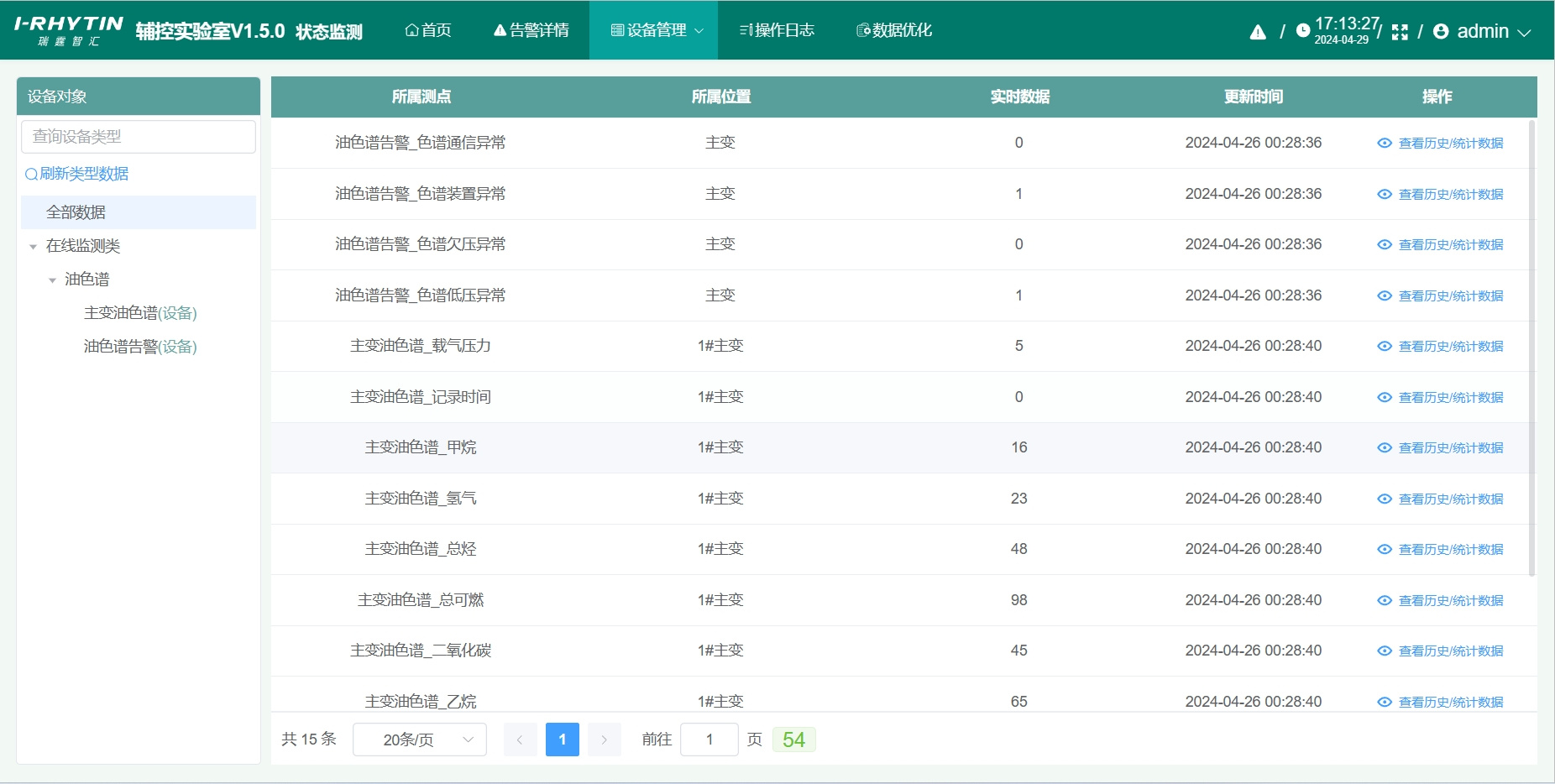Screen dimensions: 1555x784
Task: Click the admin user avatar icon
Action: pos(1441,32)
